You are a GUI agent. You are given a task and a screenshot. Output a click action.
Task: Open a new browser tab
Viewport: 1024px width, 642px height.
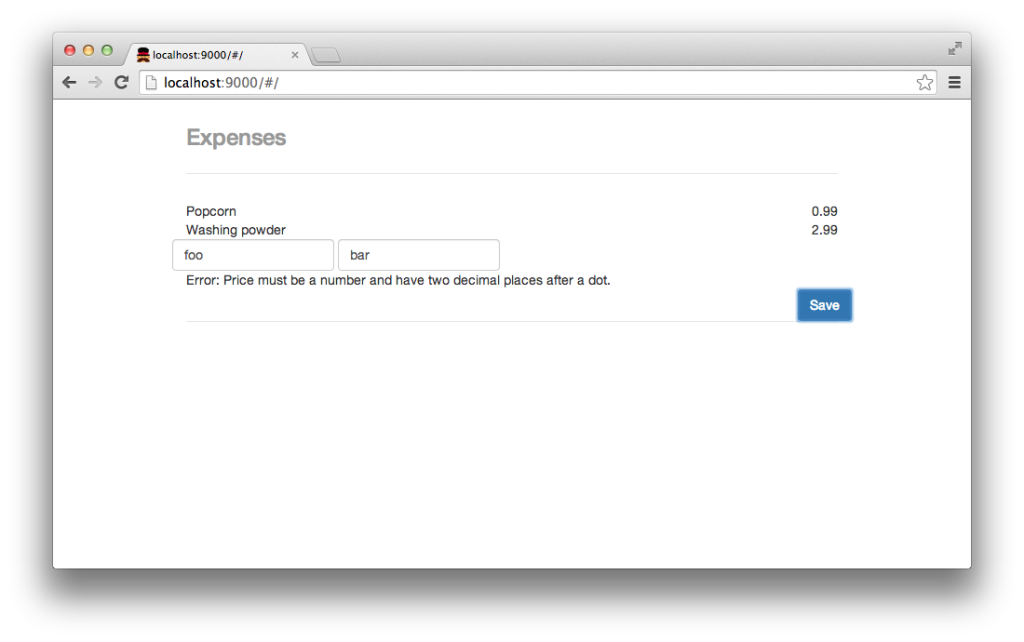(326, 55)
